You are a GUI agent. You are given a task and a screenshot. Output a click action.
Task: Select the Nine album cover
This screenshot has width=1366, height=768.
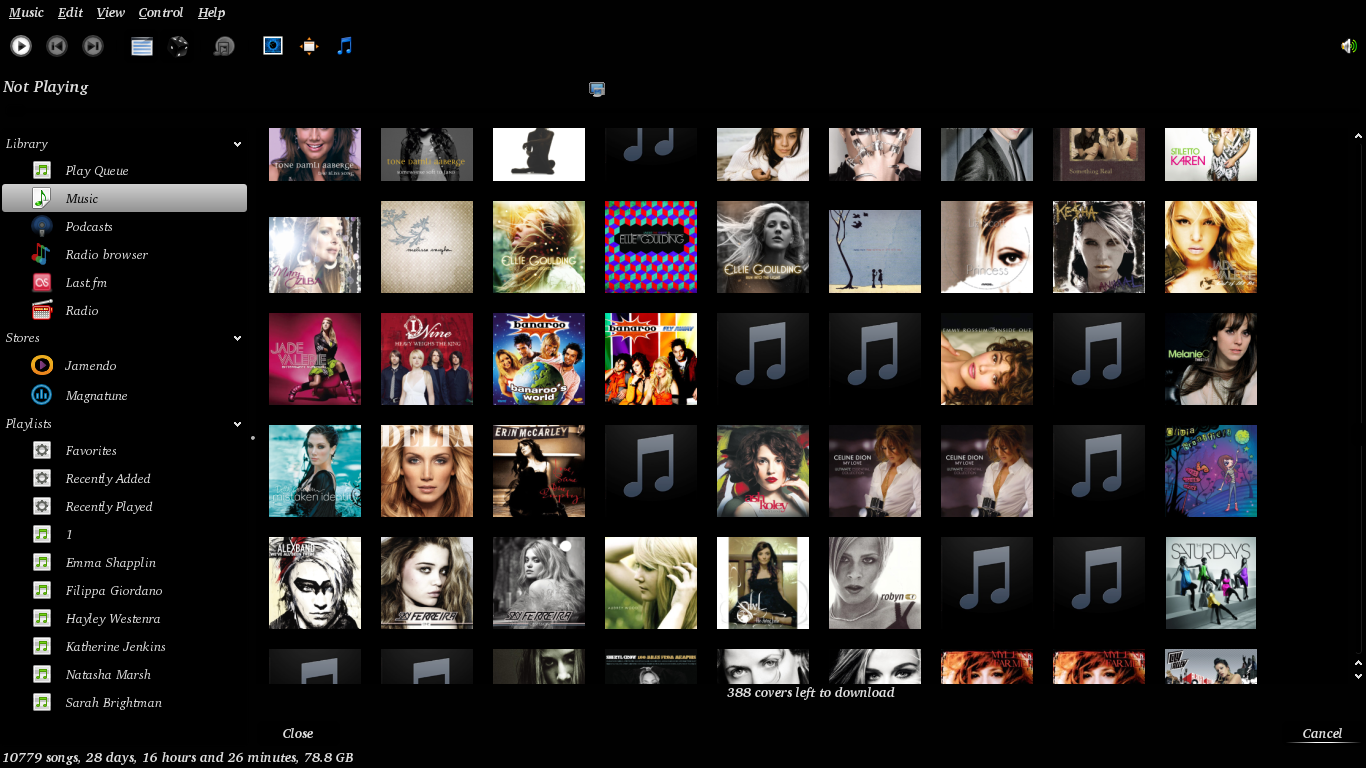(427, 359)
